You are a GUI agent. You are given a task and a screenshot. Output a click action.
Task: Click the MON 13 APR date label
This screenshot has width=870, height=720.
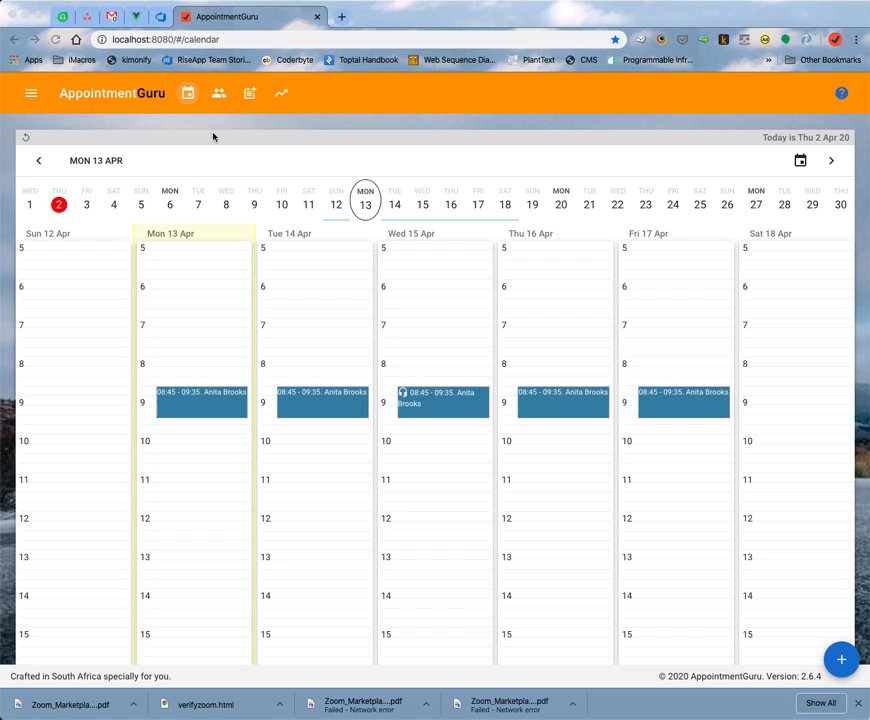pos(96,161)
